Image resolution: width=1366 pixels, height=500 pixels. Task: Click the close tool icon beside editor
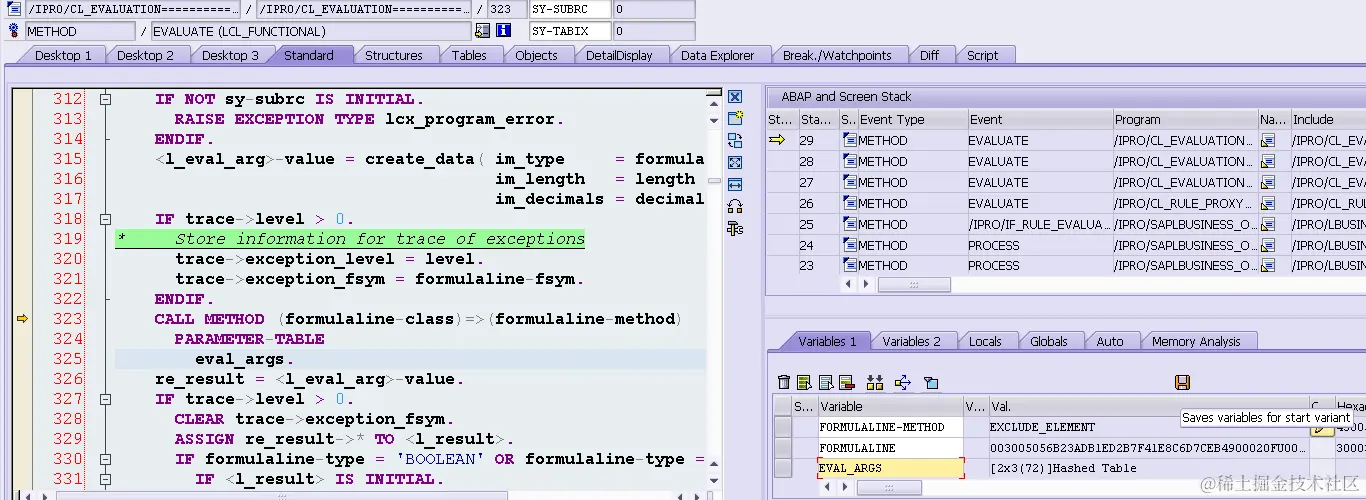pos(735,97)
